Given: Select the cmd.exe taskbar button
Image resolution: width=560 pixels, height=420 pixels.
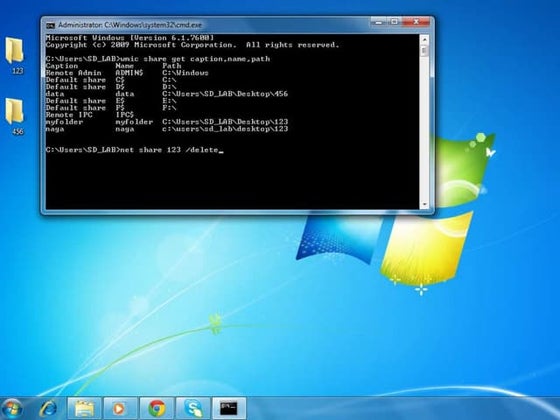Looking at the screenshot, I should pyautogui.click(x=229, y=408).
